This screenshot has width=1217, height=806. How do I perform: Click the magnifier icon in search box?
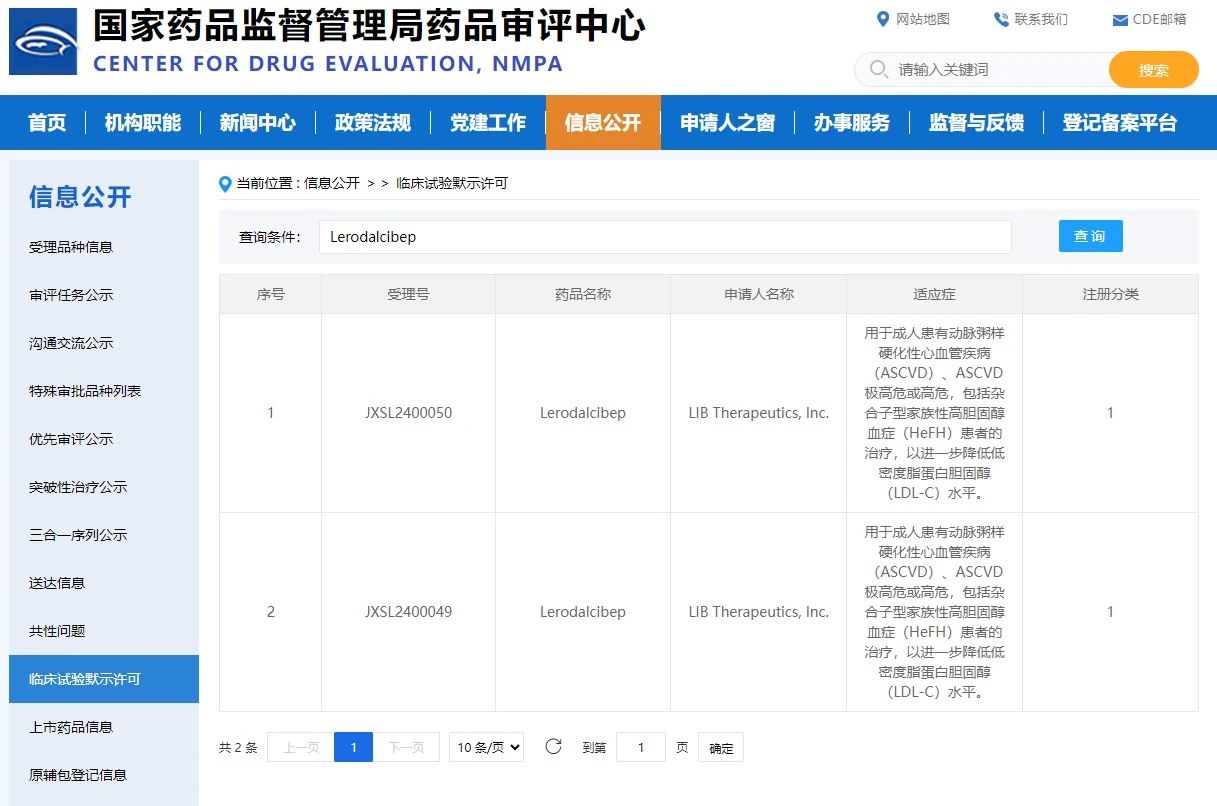[879, 69]
